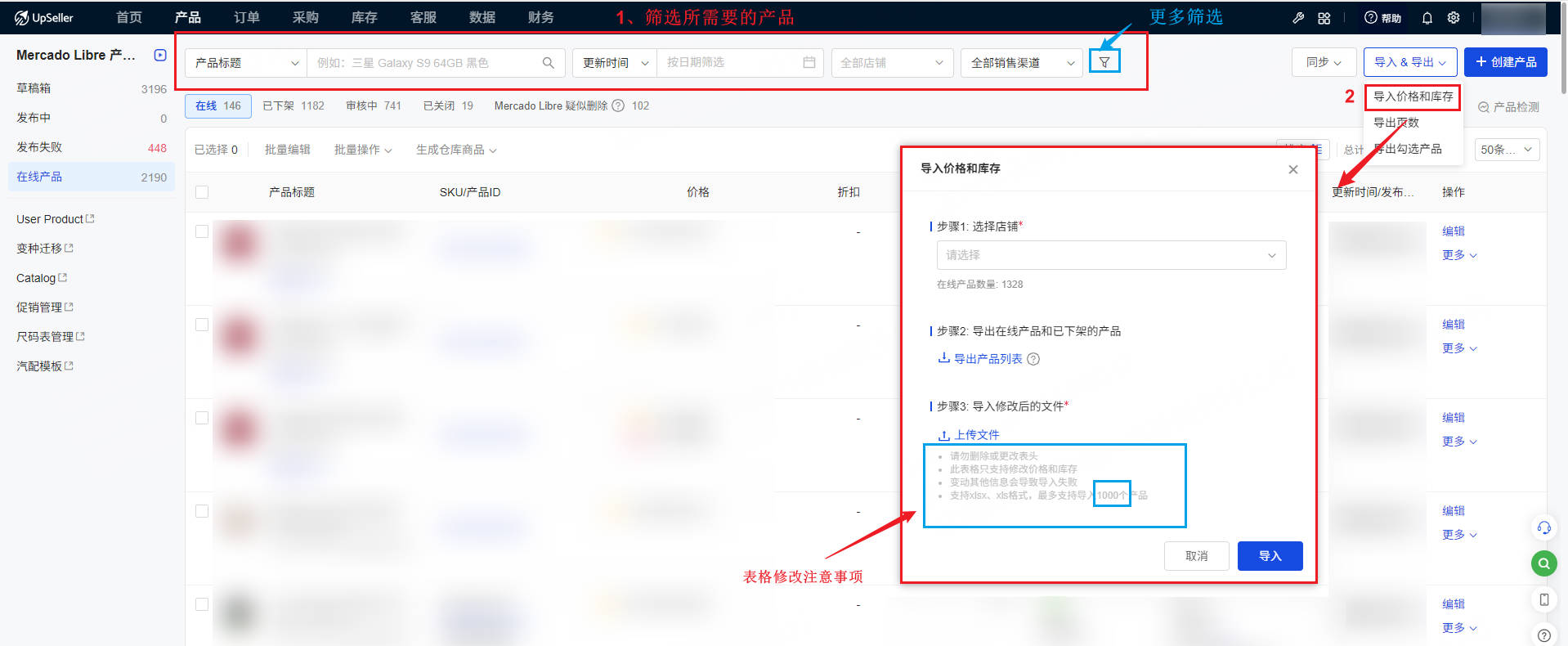Click help icon beside 导出产品列表
1568x646 pixels.
coord(1033,359)
